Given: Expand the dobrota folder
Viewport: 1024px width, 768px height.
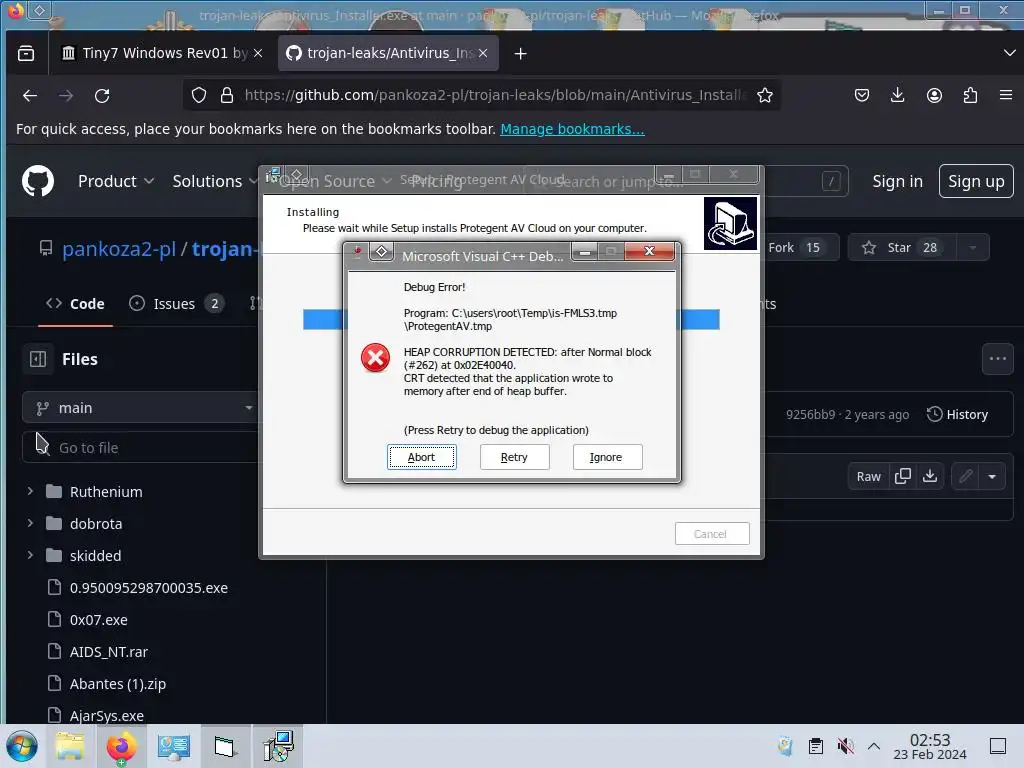Looking at the screenshot, I should [30, 523].
